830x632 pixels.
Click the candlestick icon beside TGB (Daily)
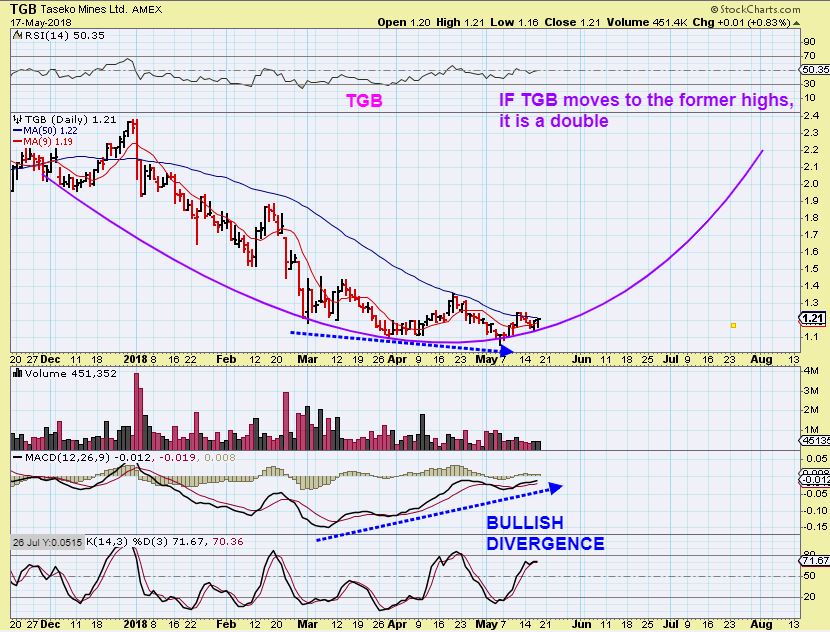pyautogui.click(x=17, y=120)
